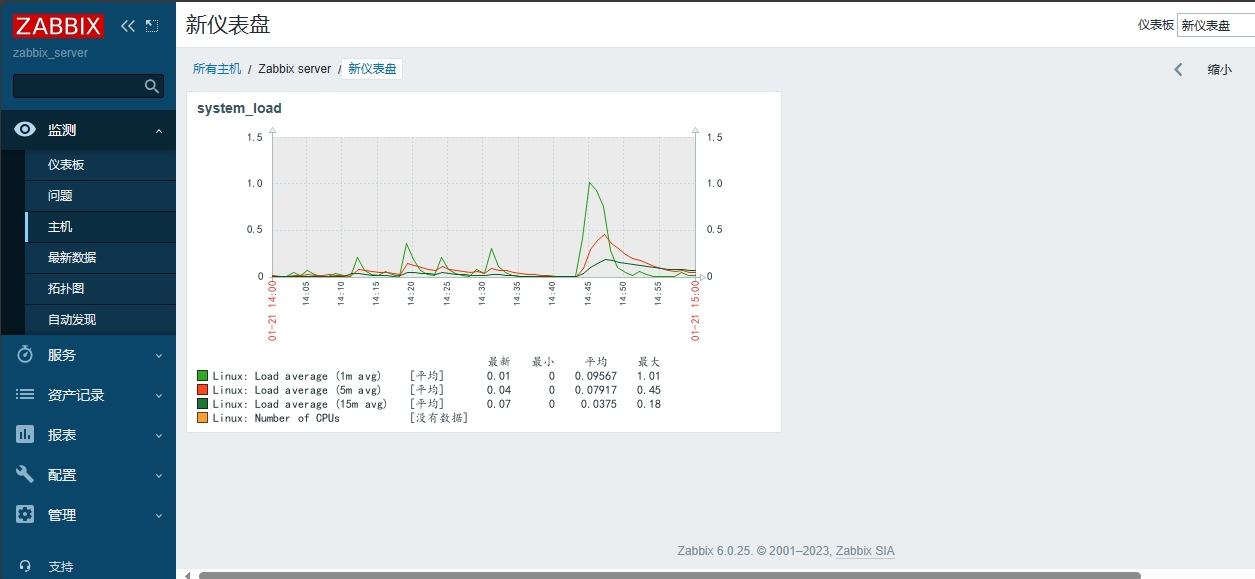The image size is (1255, 579).
Task: Open the 仪表板 selection dropdown
Action: pyautogui.click(x=1215, y=25)
